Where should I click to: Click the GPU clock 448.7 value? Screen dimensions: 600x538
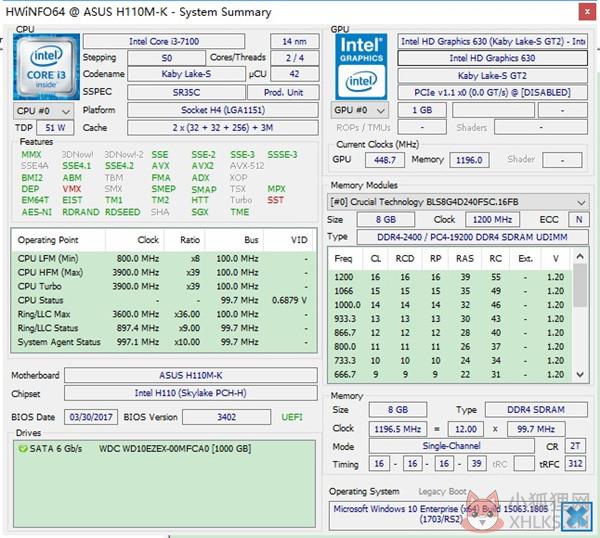tap(385, 160)
